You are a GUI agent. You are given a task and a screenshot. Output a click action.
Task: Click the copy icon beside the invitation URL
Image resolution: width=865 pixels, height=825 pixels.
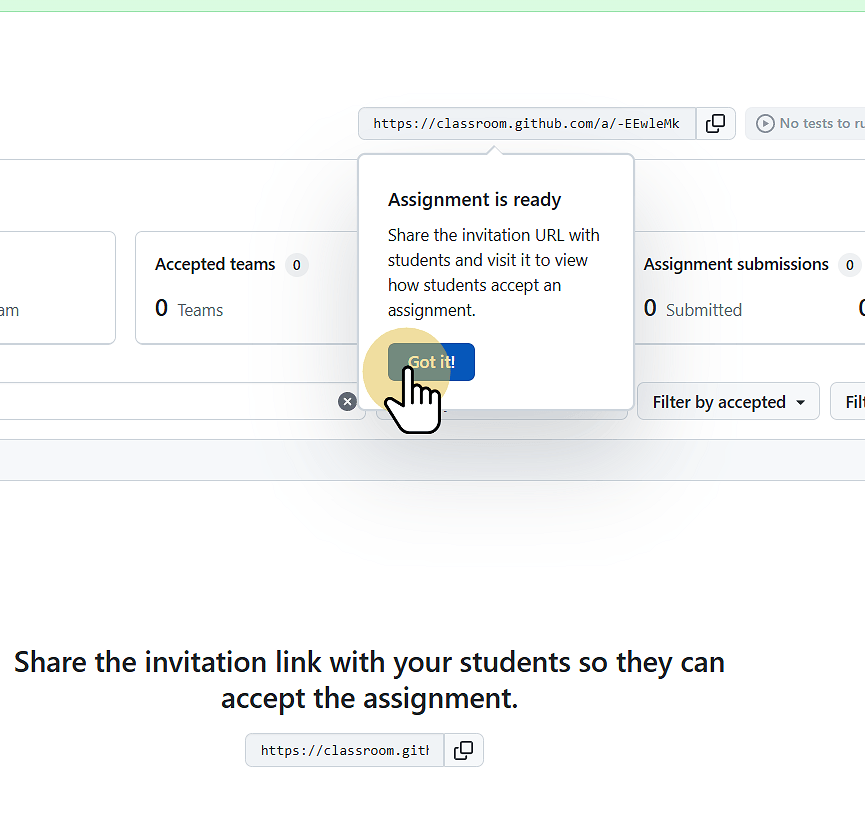pos(716,123)
